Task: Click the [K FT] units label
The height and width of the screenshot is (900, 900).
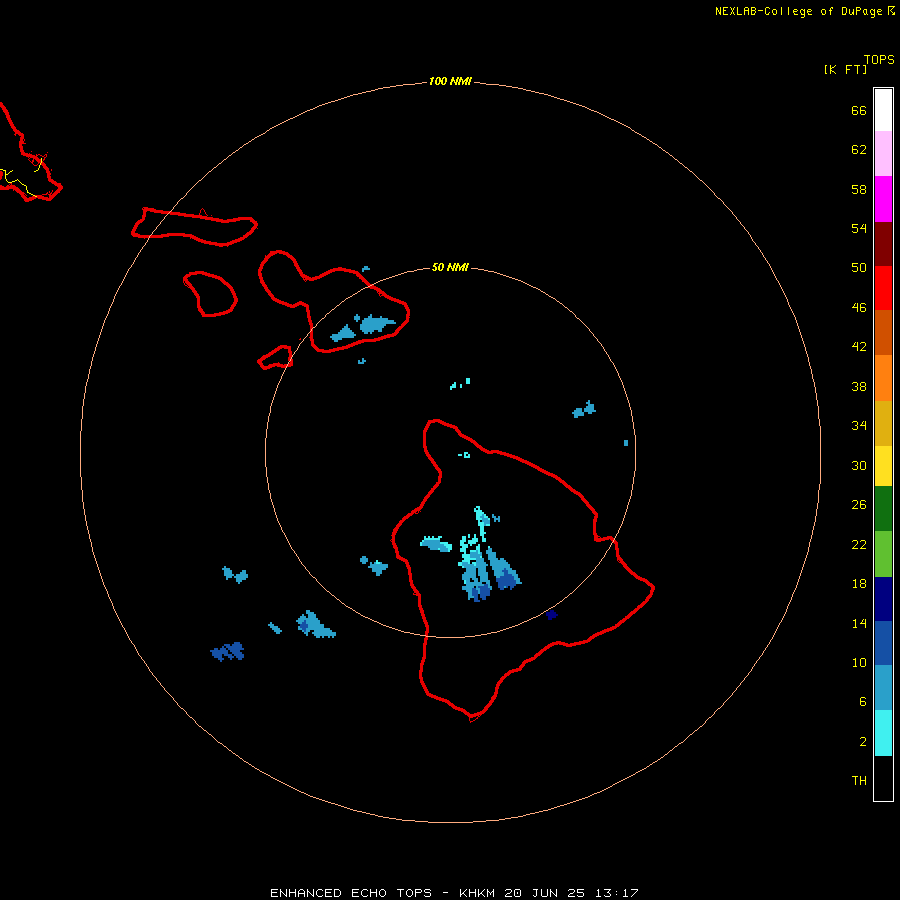Action: (845, 69)
